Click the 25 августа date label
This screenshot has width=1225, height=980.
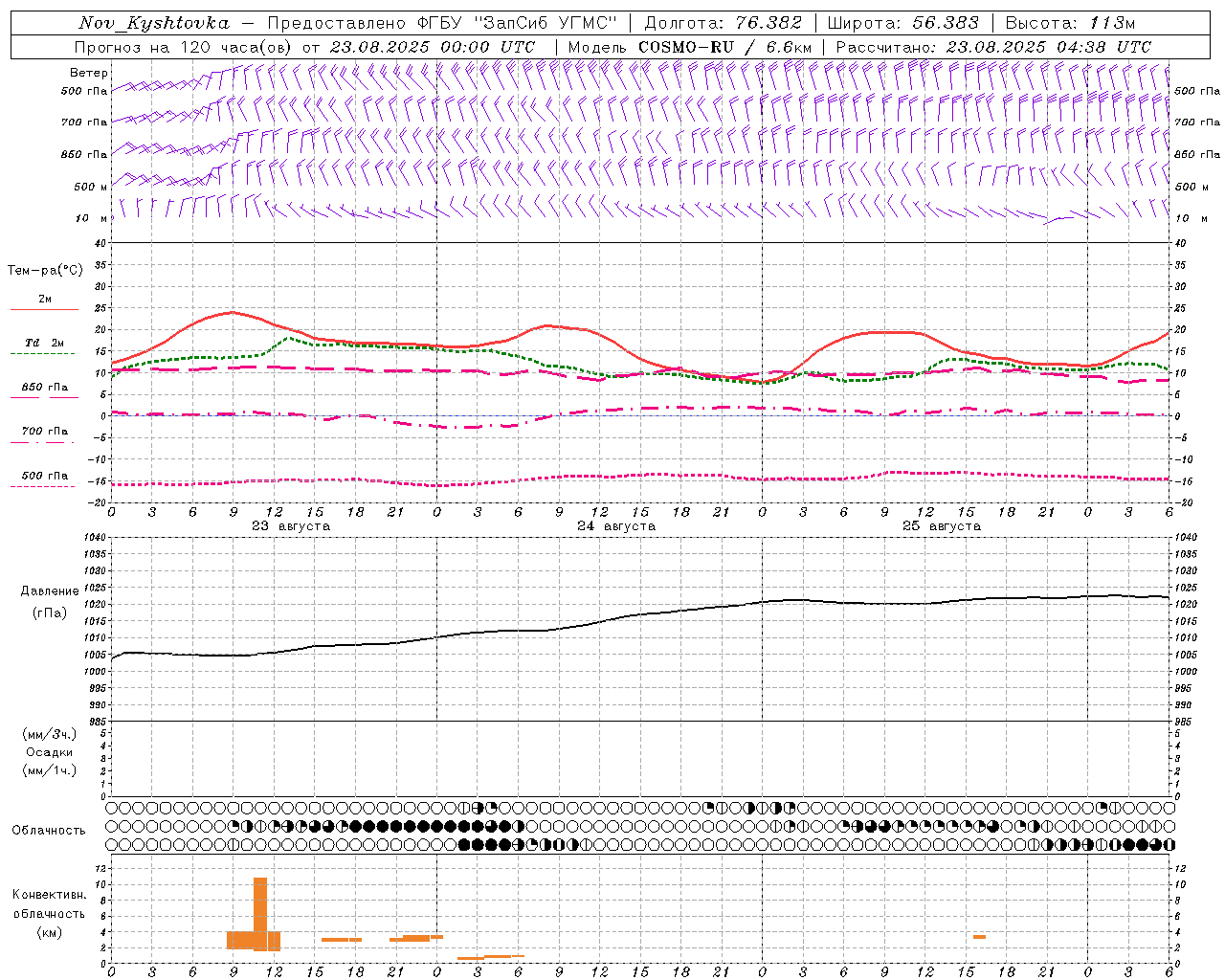942,526
